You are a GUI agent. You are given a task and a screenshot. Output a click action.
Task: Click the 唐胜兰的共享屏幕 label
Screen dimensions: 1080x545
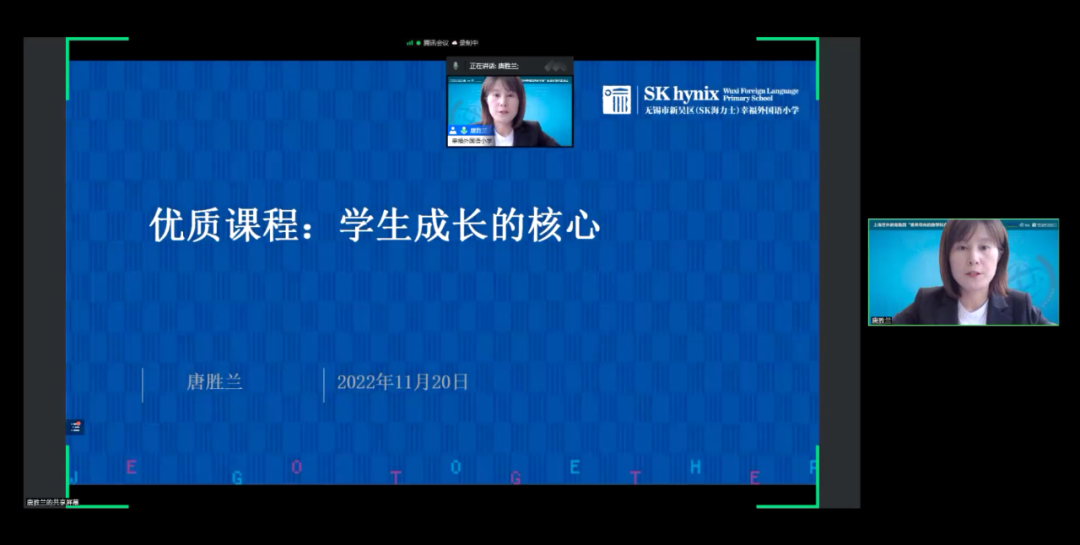tap(53, 502)
